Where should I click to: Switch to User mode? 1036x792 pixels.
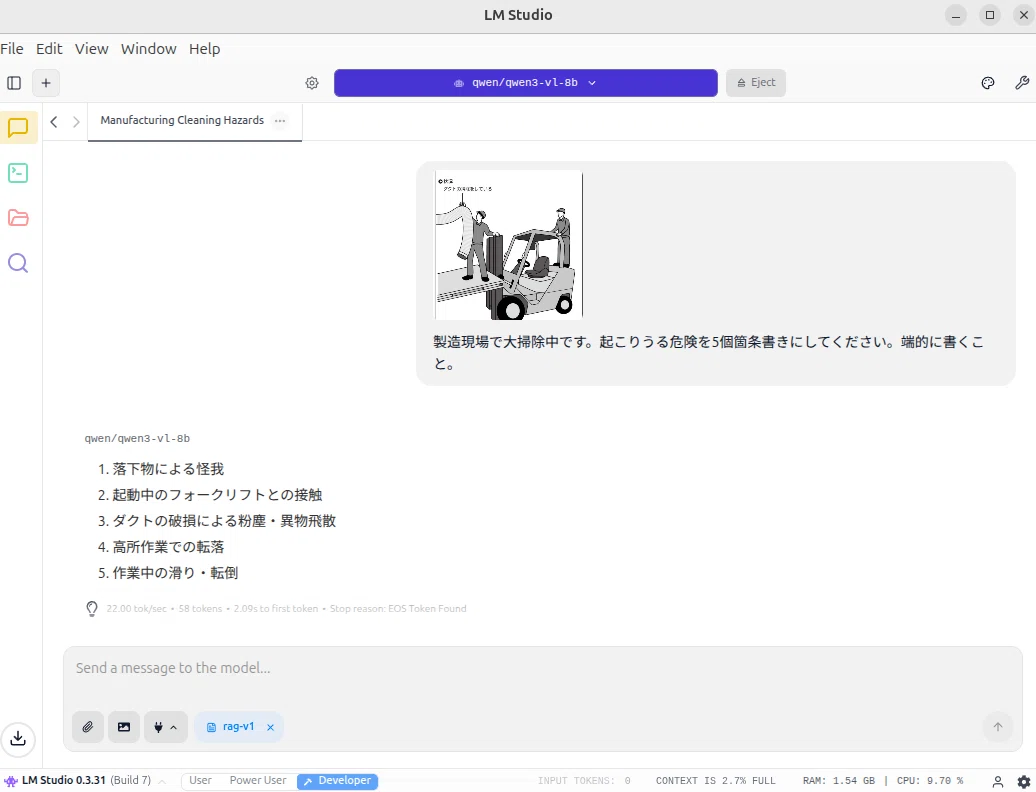tap(200, 781)
